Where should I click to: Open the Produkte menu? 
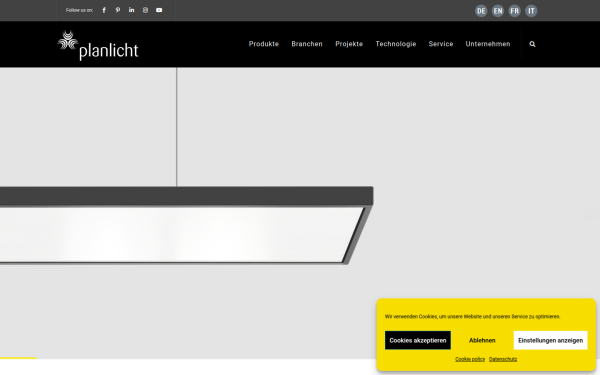coord(264,44)
